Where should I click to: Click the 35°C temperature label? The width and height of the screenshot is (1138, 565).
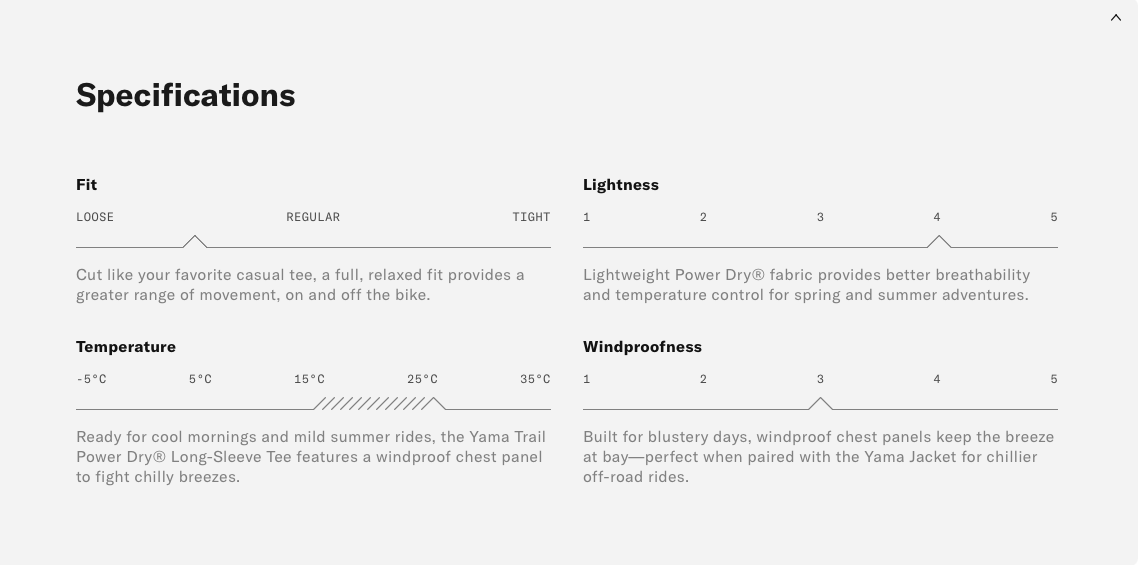pyautogui.click(x=535, y=379)
